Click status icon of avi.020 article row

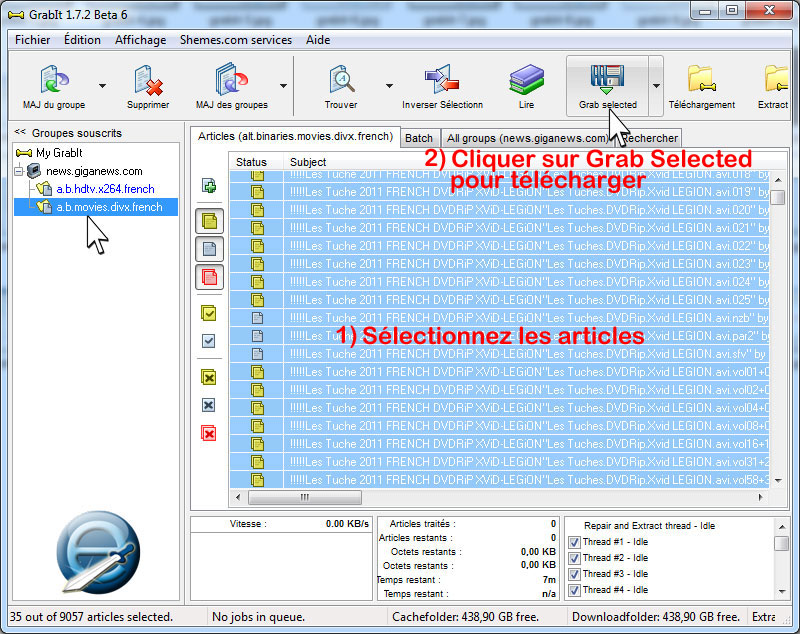point(258,210)
